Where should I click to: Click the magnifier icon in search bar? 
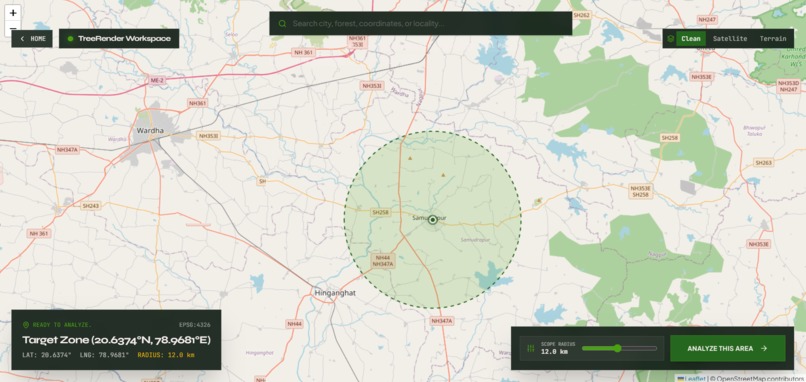click(x=282, y=24)
